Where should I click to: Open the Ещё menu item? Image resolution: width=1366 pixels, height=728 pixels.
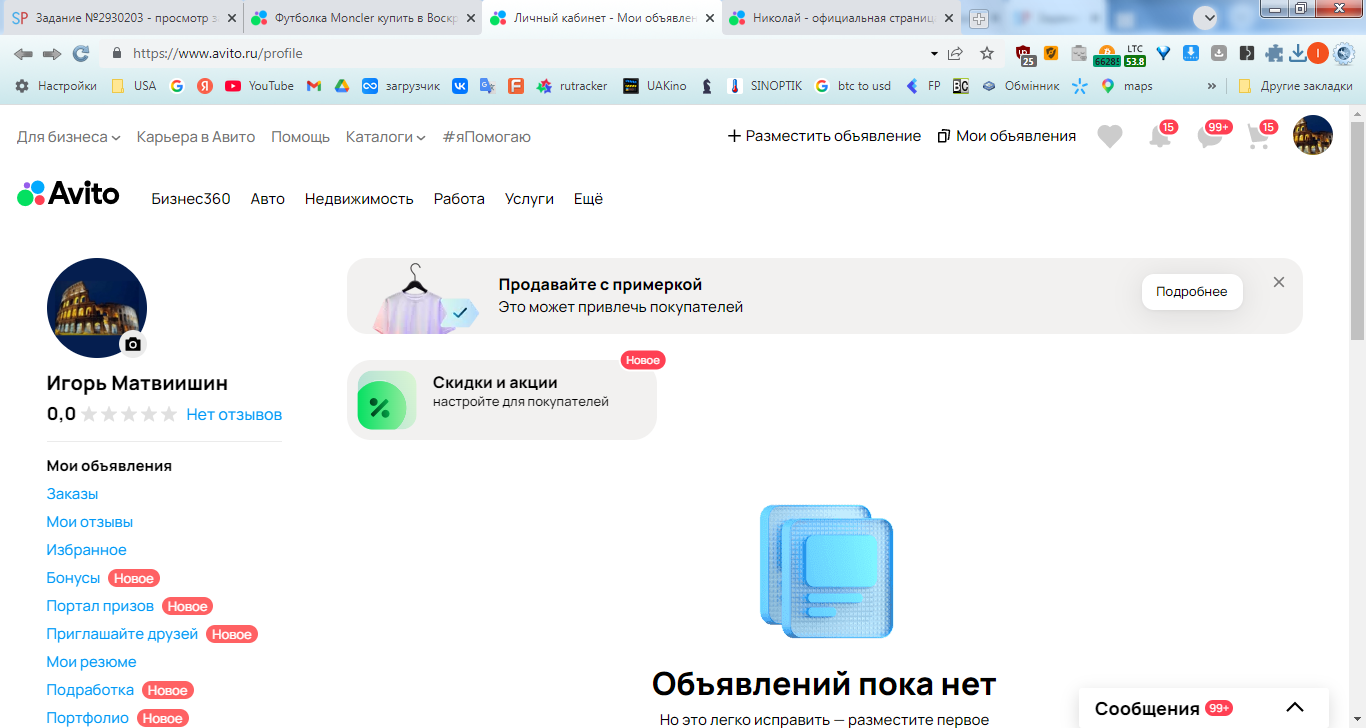588,199
